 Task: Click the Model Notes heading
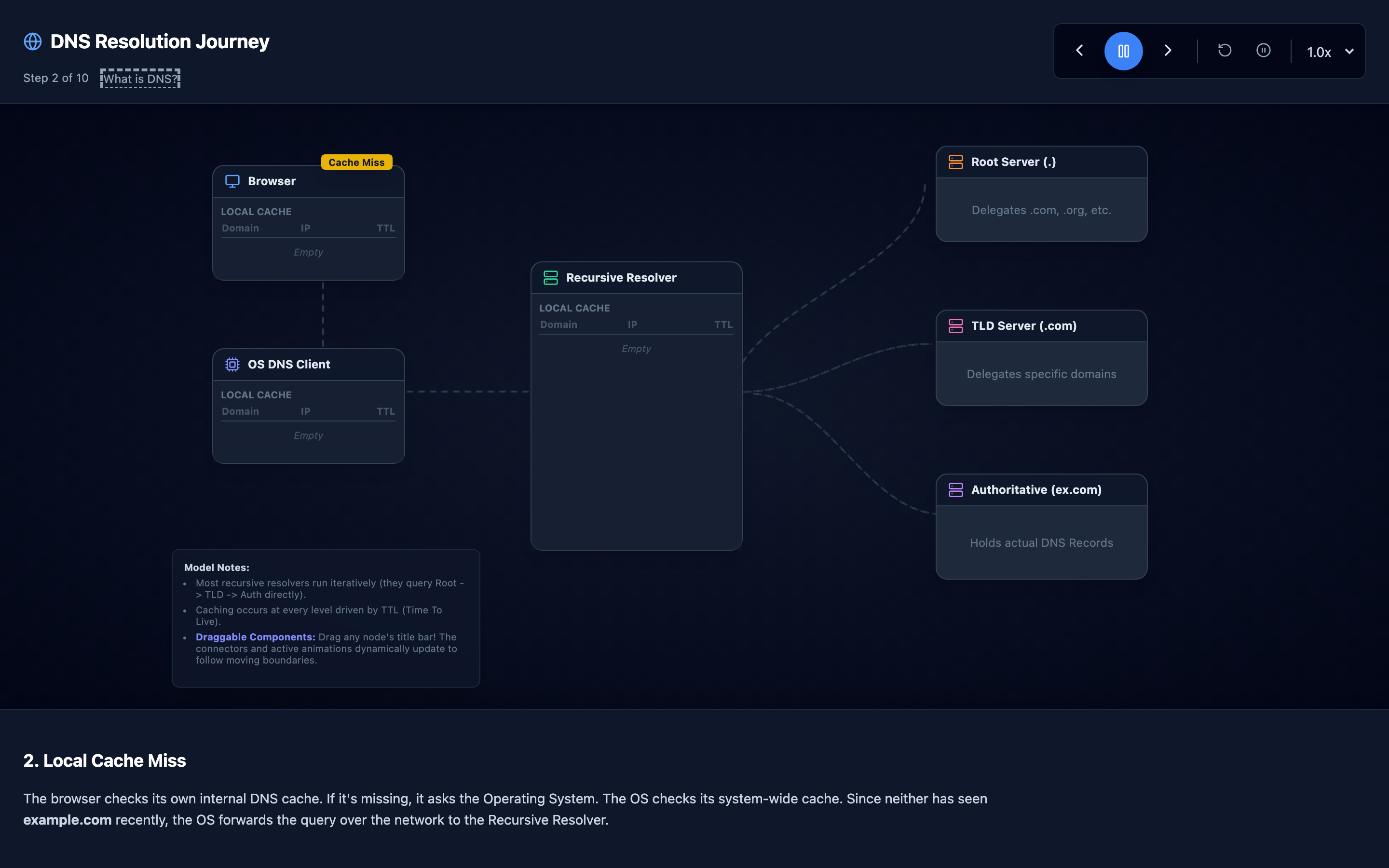[x=217, y=568]
